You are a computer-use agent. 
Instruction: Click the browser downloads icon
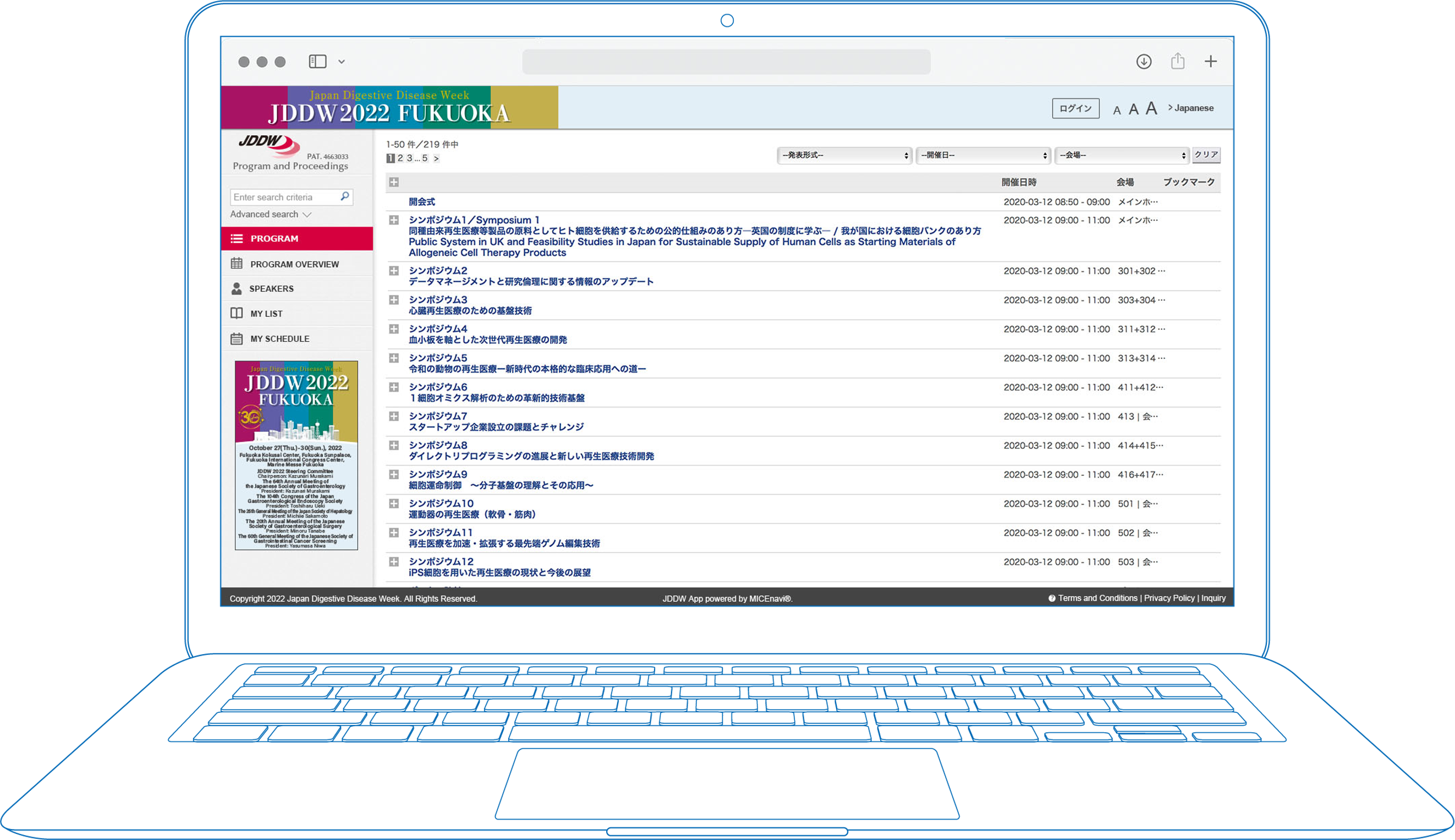1144,61
